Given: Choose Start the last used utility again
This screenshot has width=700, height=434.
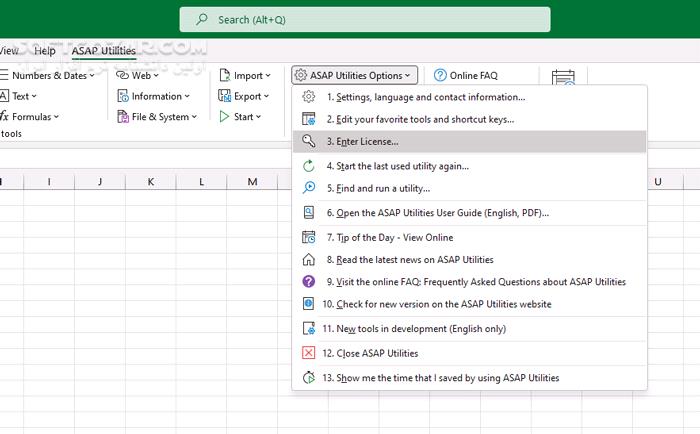Looking at the screenshot, I should pyautogui.click(x=469, y=166).
